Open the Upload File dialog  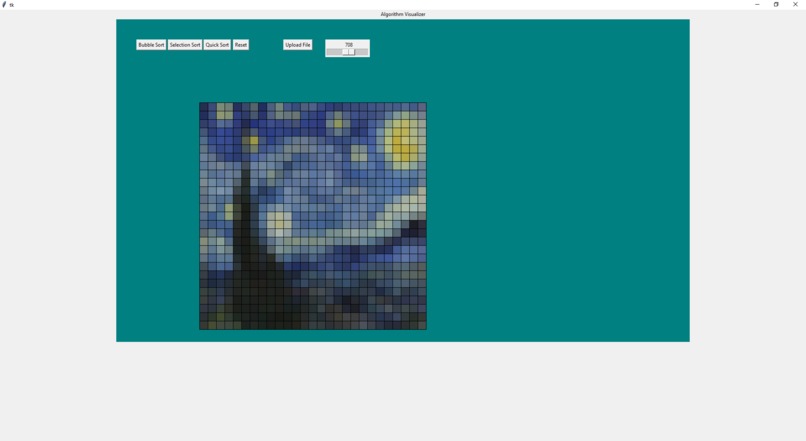(298, 45)
